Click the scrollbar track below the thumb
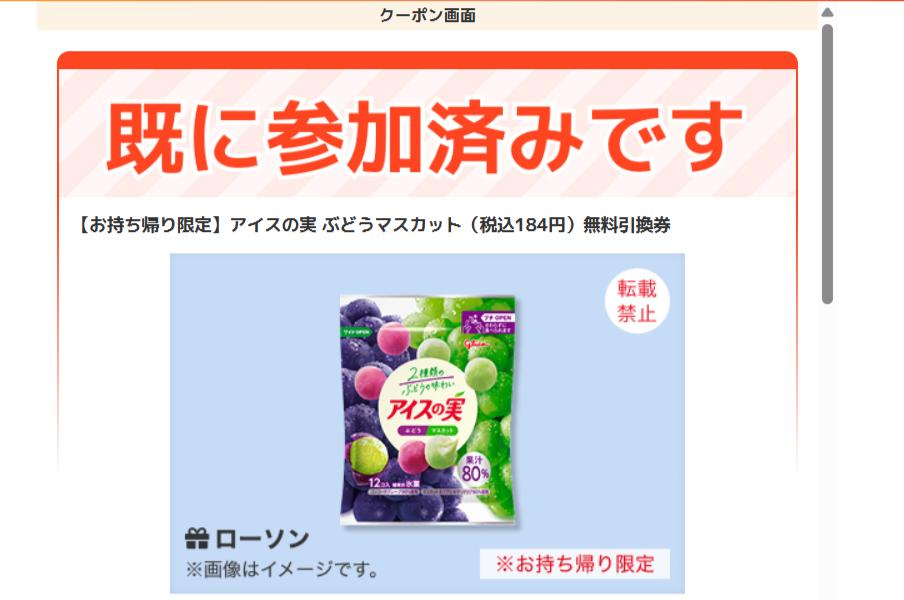The width and height of the screenshot is (904, 600). [827, 450]
